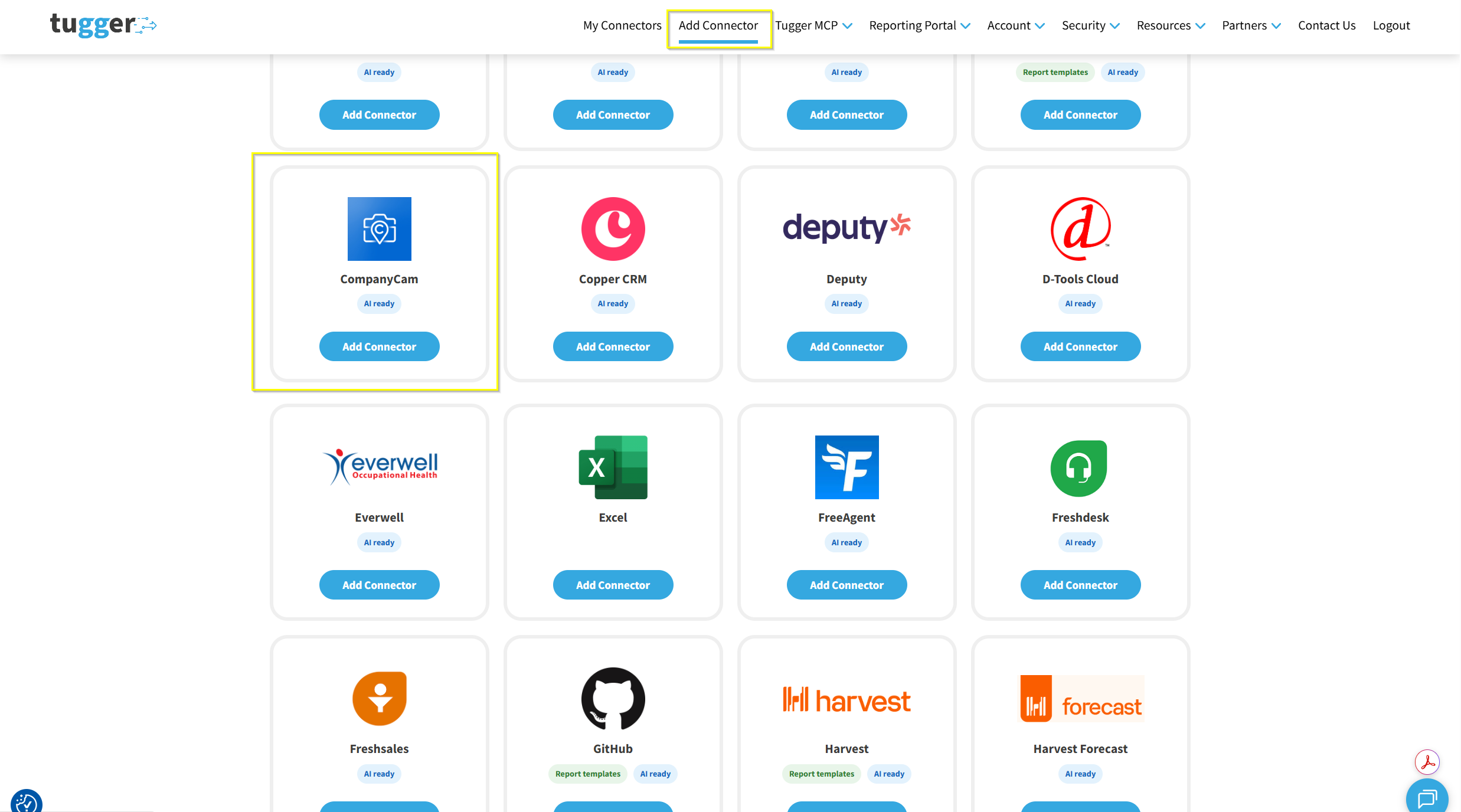This screenshot has width=1461, height=812.
Task: Click the D-Tools Cloud logo
Action: point(1081,229)
